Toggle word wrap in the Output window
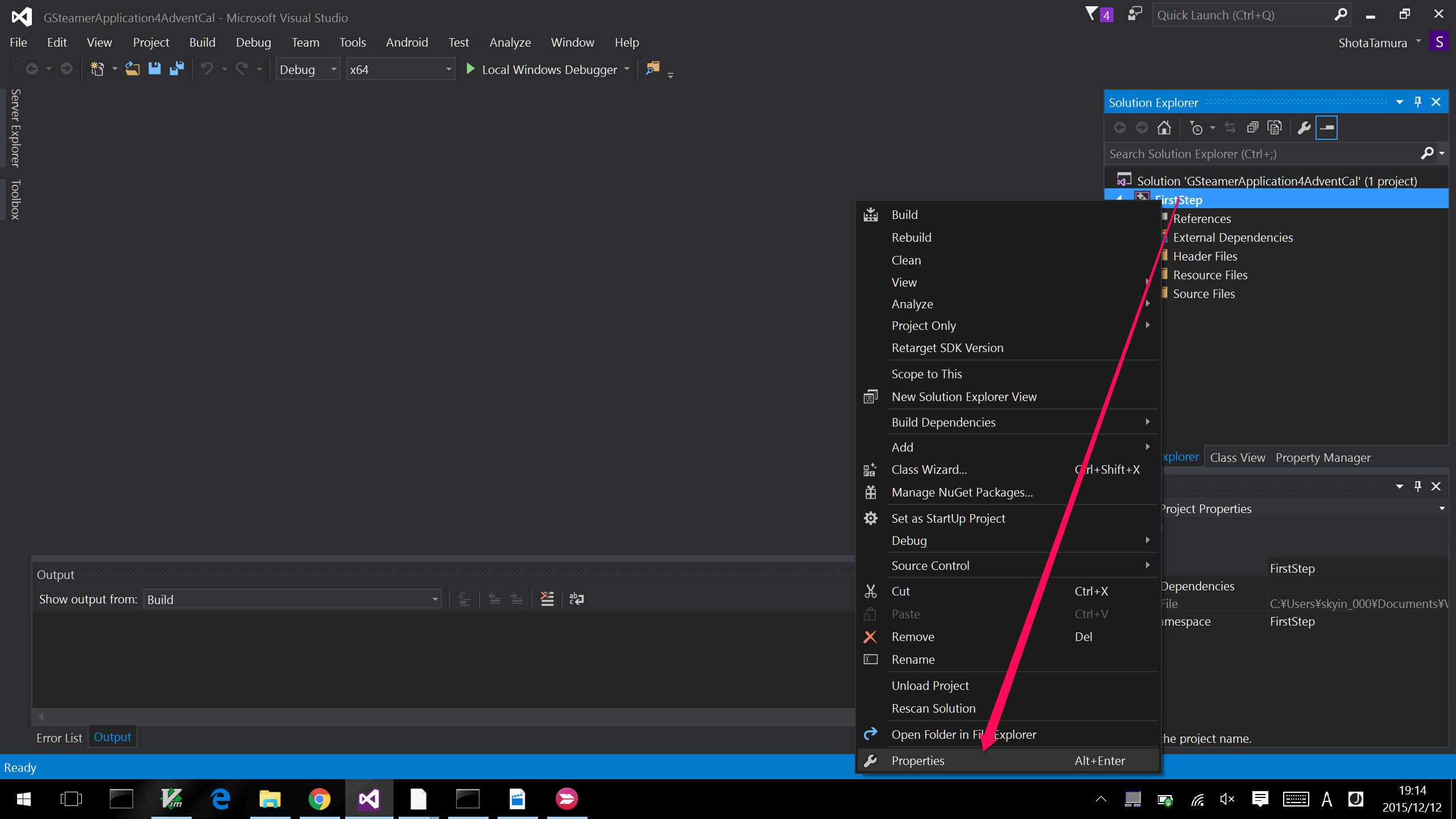The width and height of the screenshot is (1456, 819). (x=576, y=598)
